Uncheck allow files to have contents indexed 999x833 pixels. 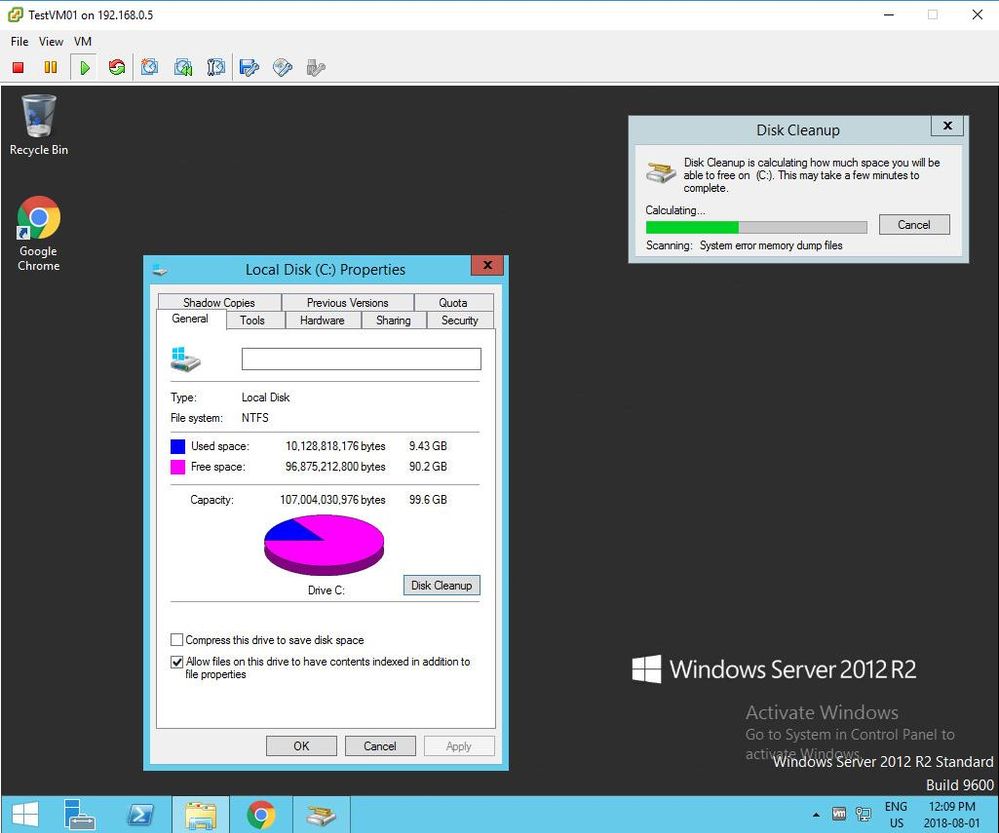click(177, 662)
